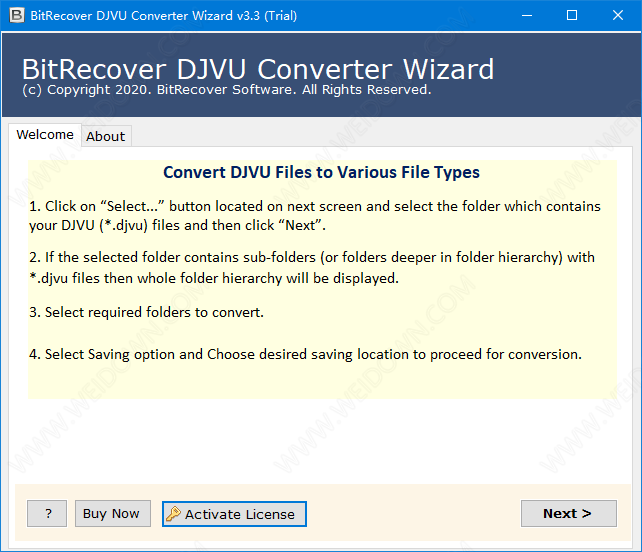Click the copyright 2020 notice text
Viewport: 642px width, 552px height.
(x=227, y=90)
